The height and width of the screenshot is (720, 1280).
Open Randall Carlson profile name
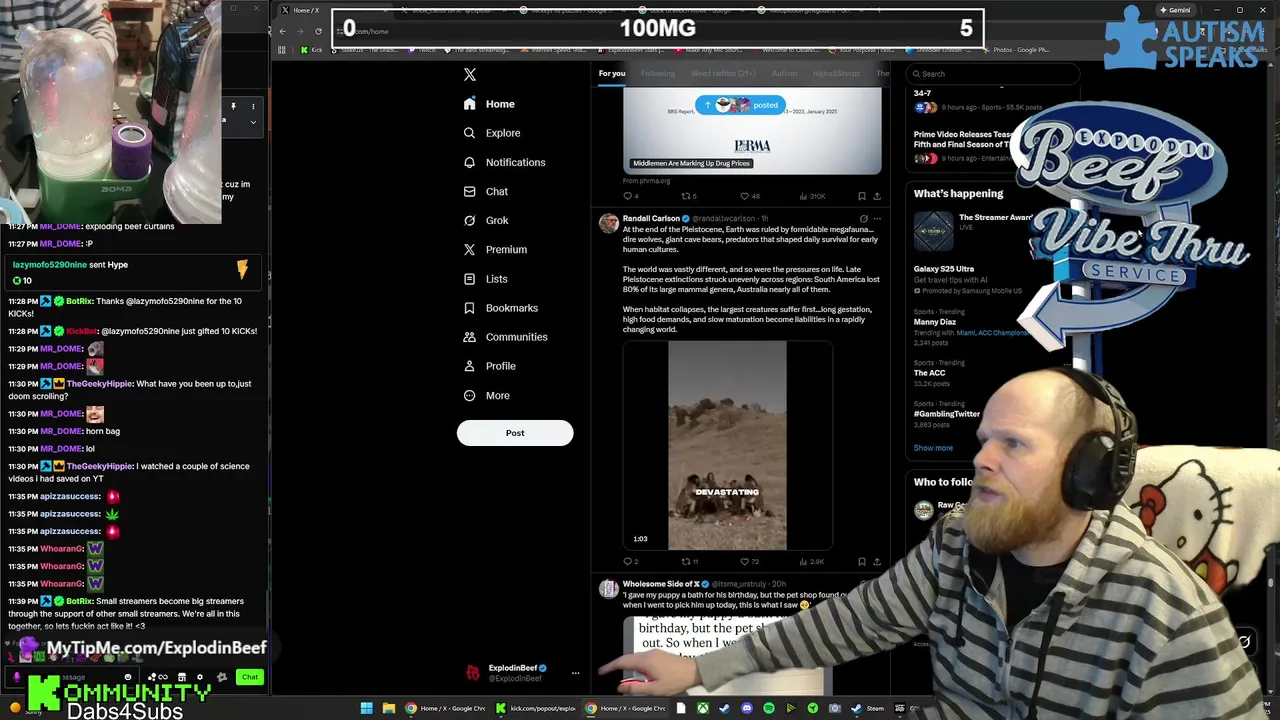point(651,218)
